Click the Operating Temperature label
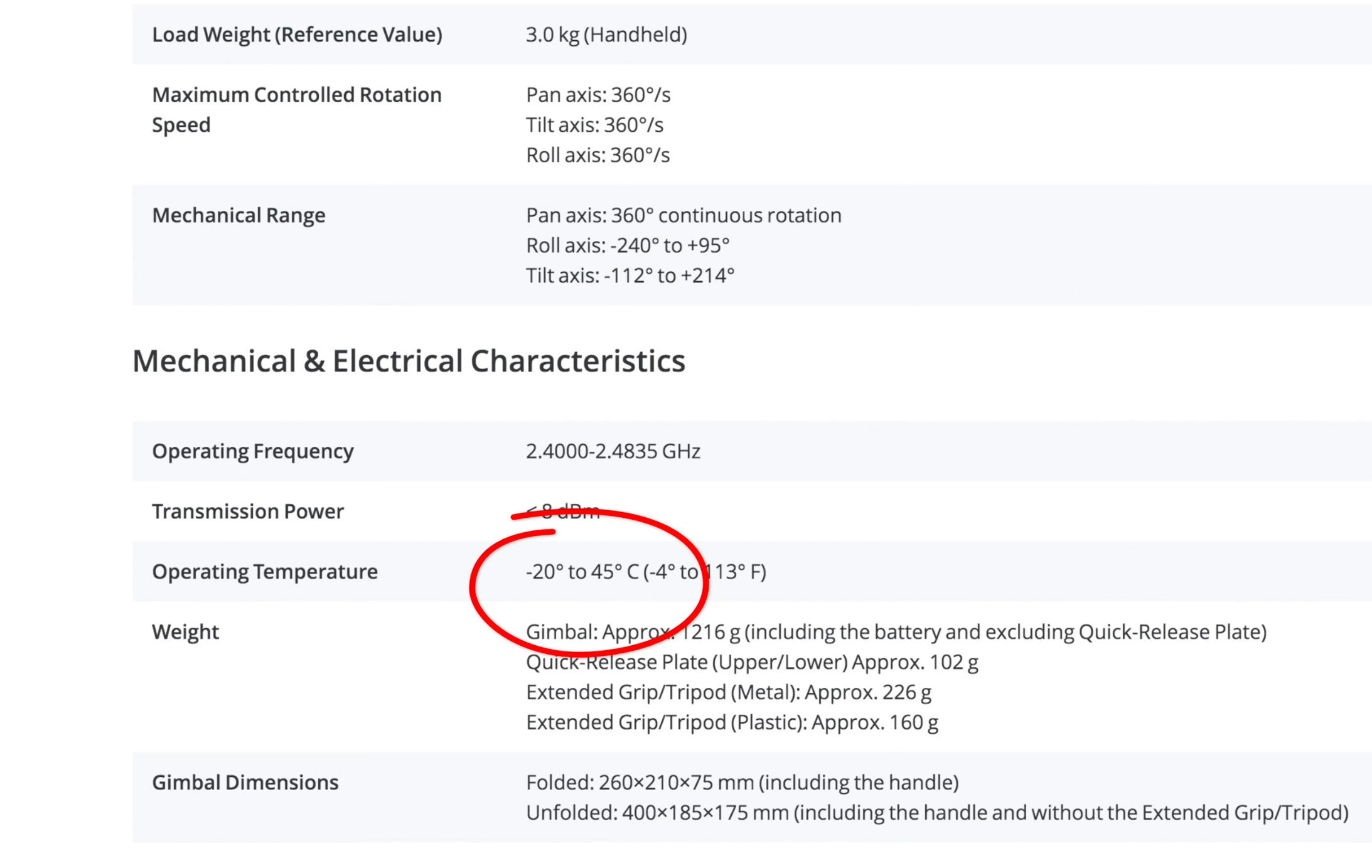This screenshot has height=868, width=1372. click(x=265, y=572)
